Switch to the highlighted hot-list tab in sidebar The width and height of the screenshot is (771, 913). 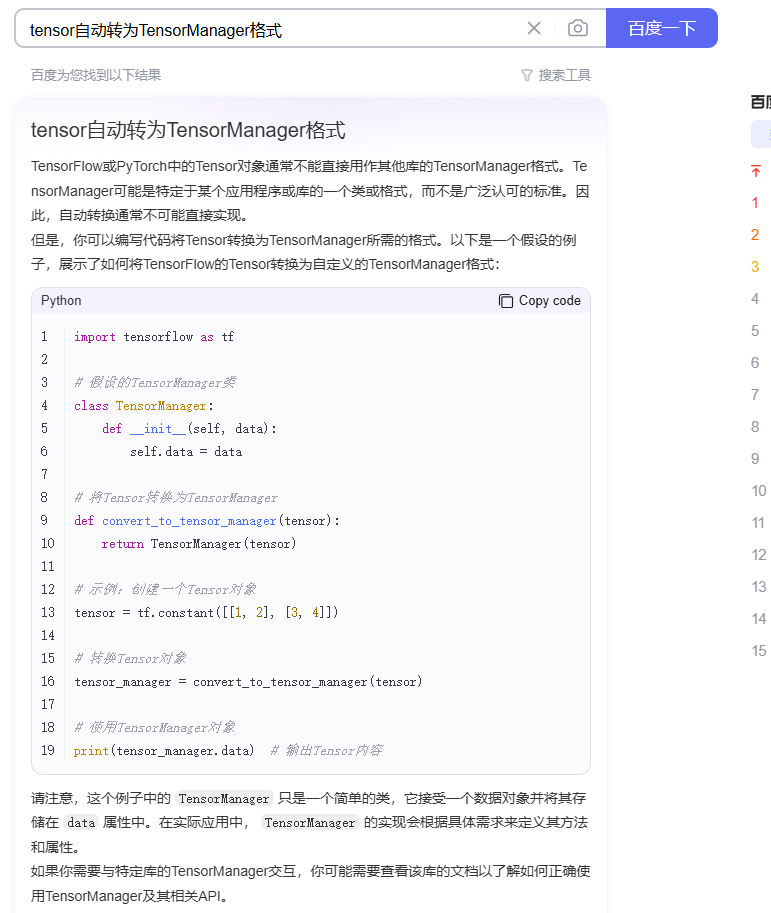click(x=762, y=135)
